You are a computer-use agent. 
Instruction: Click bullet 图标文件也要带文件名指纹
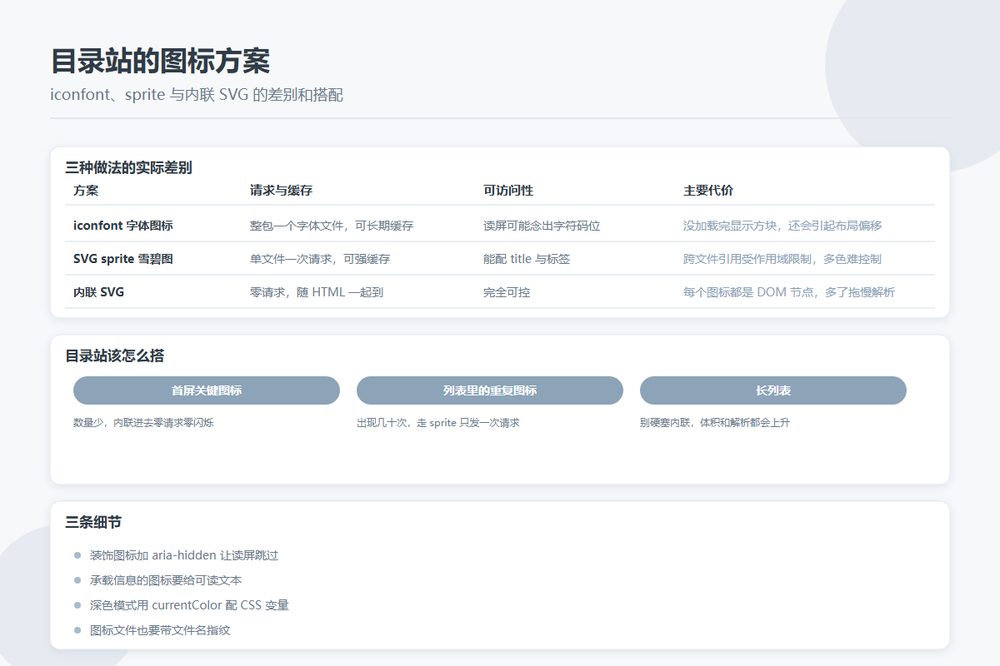(x=160, y=630)
